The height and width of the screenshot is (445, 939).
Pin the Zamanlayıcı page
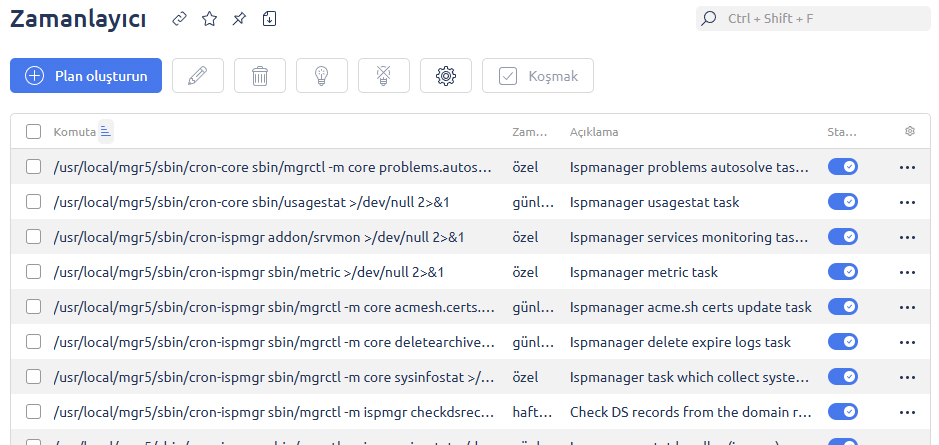239,19
